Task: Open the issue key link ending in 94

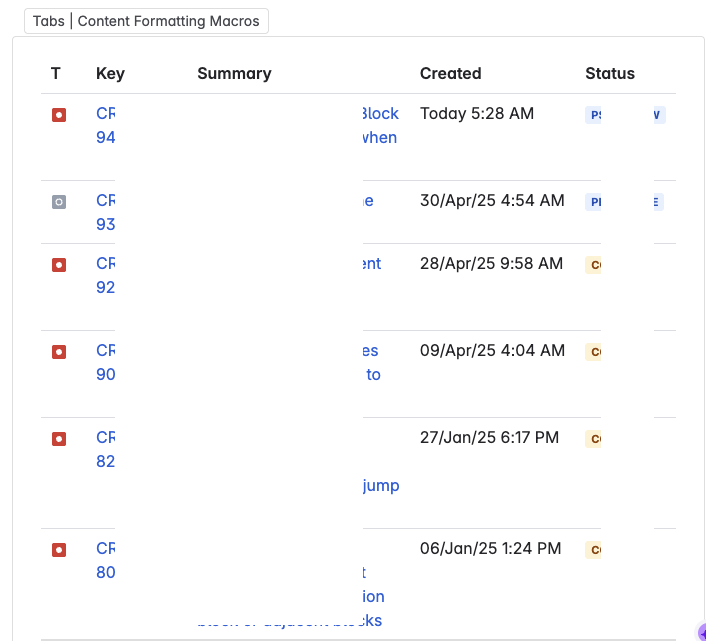Action: (x=105, y=125)
